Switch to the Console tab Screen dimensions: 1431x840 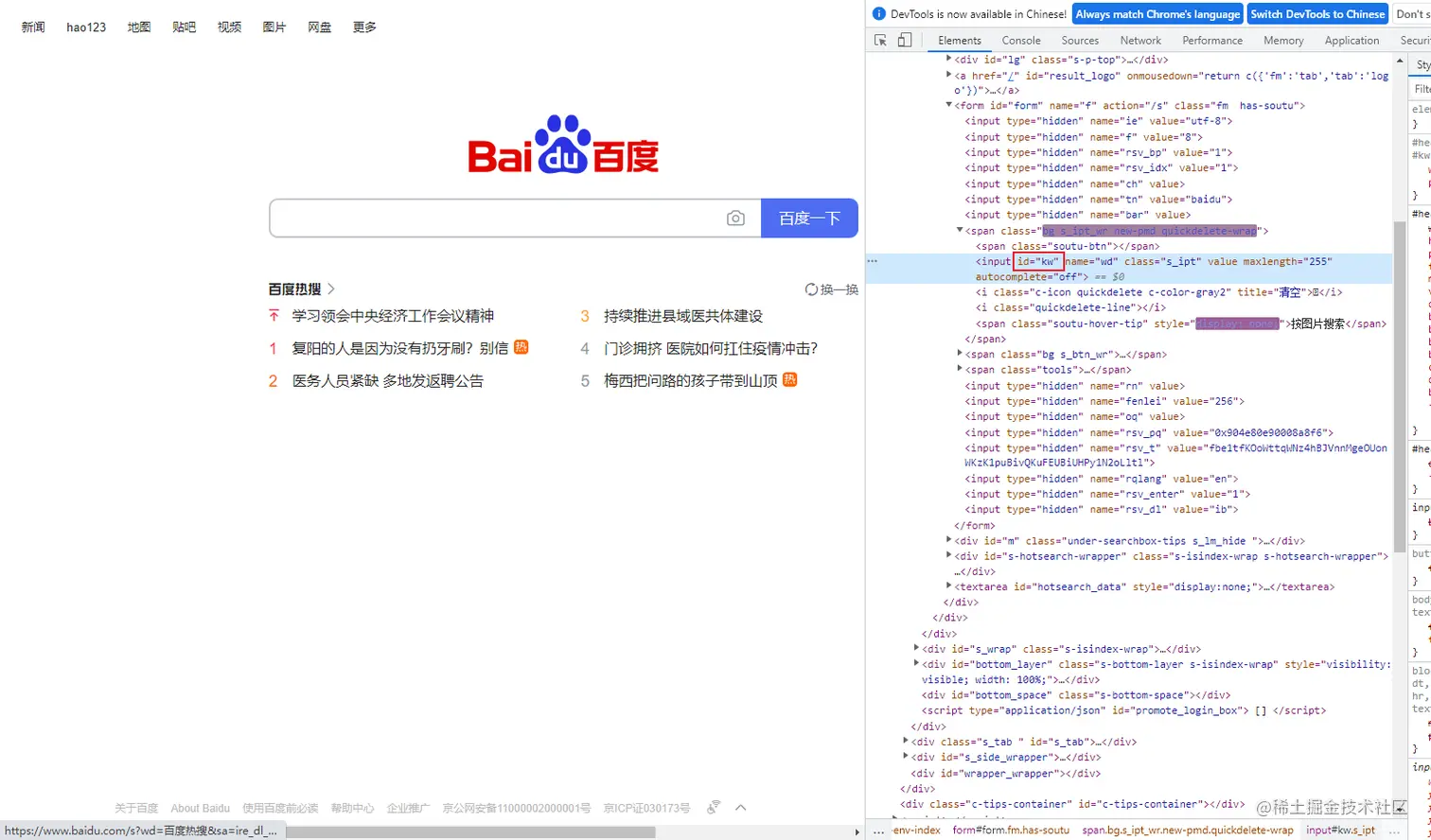(x=1021, y=40)
